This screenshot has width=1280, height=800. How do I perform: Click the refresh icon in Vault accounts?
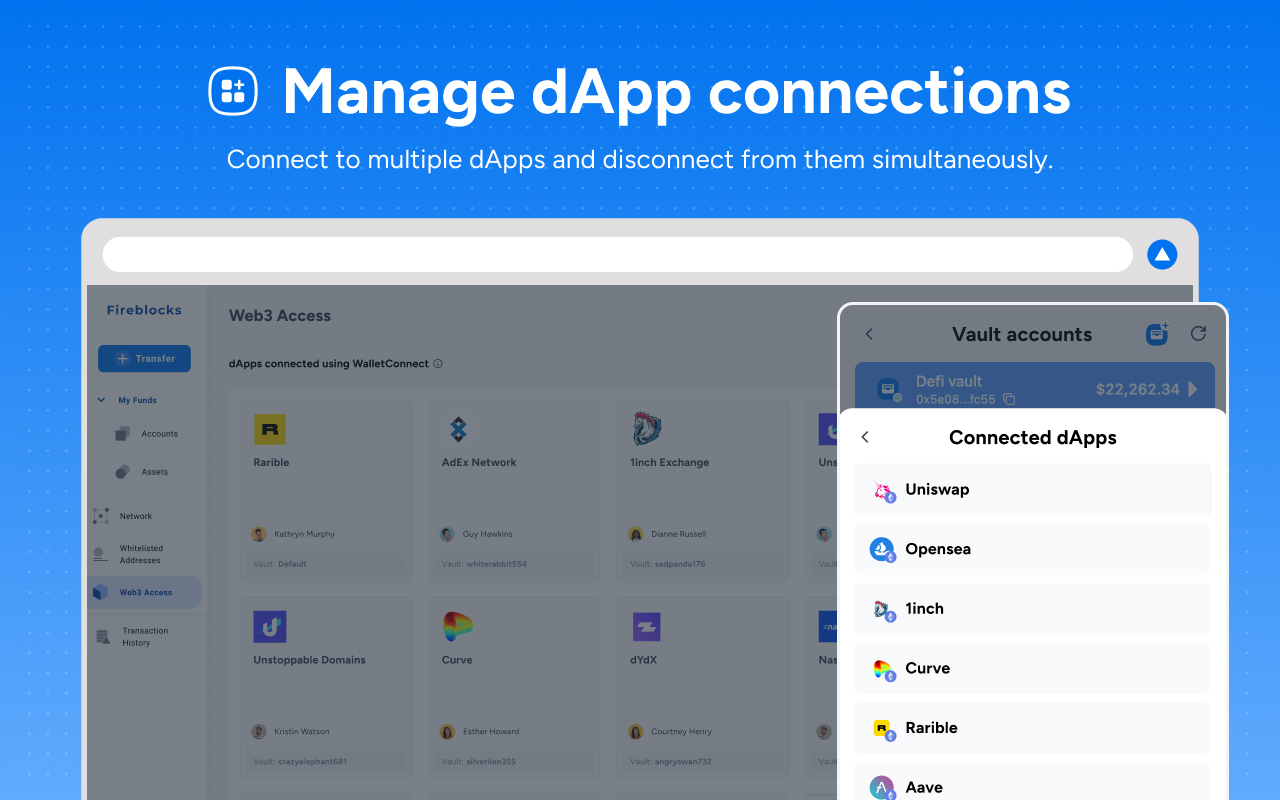1198,334
